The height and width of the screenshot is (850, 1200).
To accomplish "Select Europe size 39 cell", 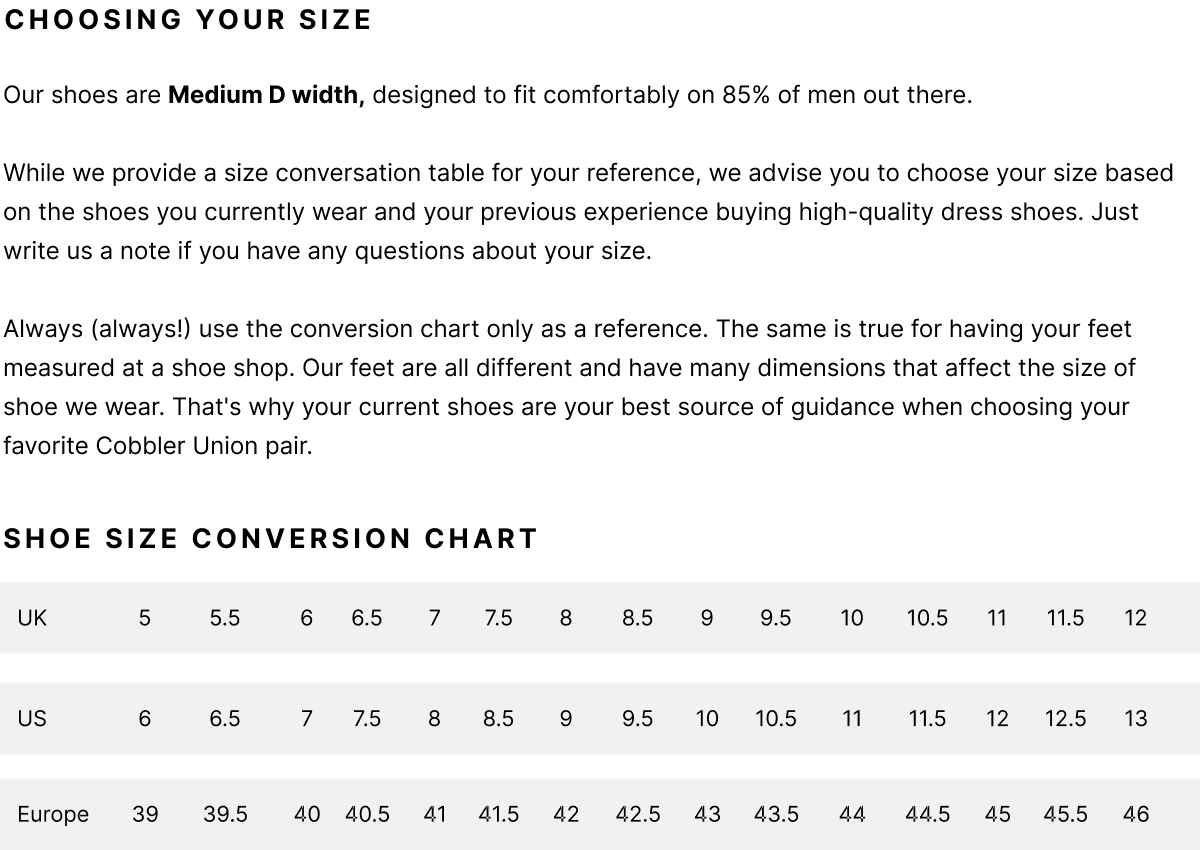I will [145, 814].
